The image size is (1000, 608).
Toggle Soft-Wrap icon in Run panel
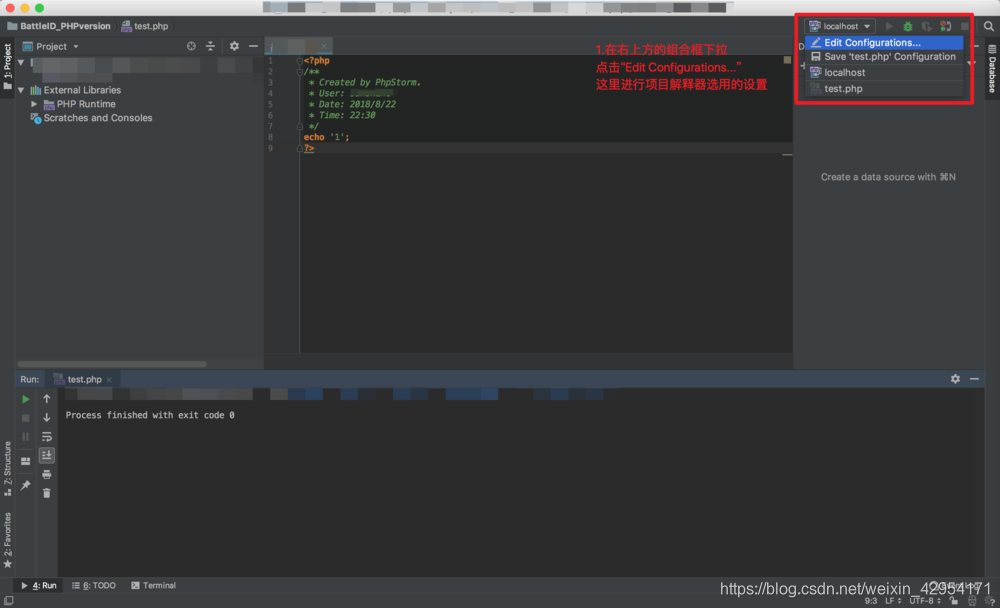coord(47,437)
